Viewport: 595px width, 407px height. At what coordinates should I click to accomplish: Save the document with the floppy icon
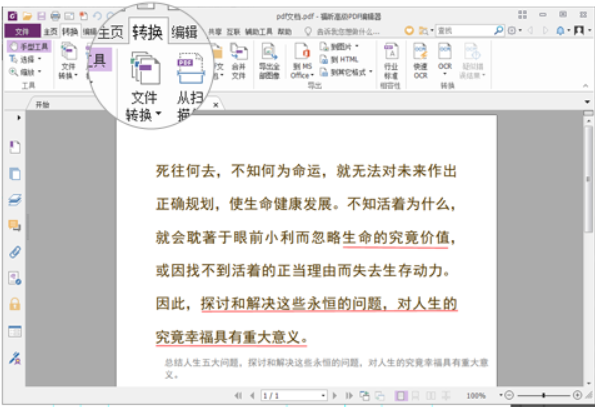pyautogui.click(x=41, y=16)
